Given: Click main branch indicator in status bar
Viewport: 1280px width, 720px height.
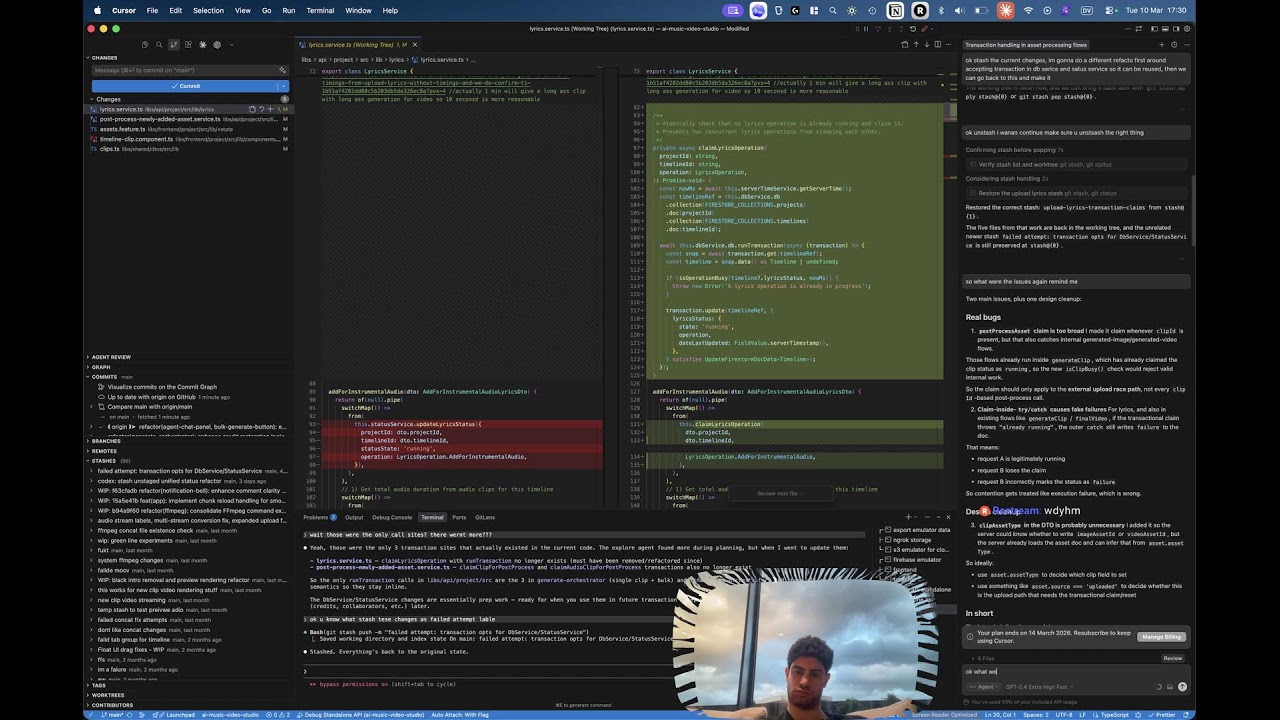Looking at the screenshot, I should [111, 715].
